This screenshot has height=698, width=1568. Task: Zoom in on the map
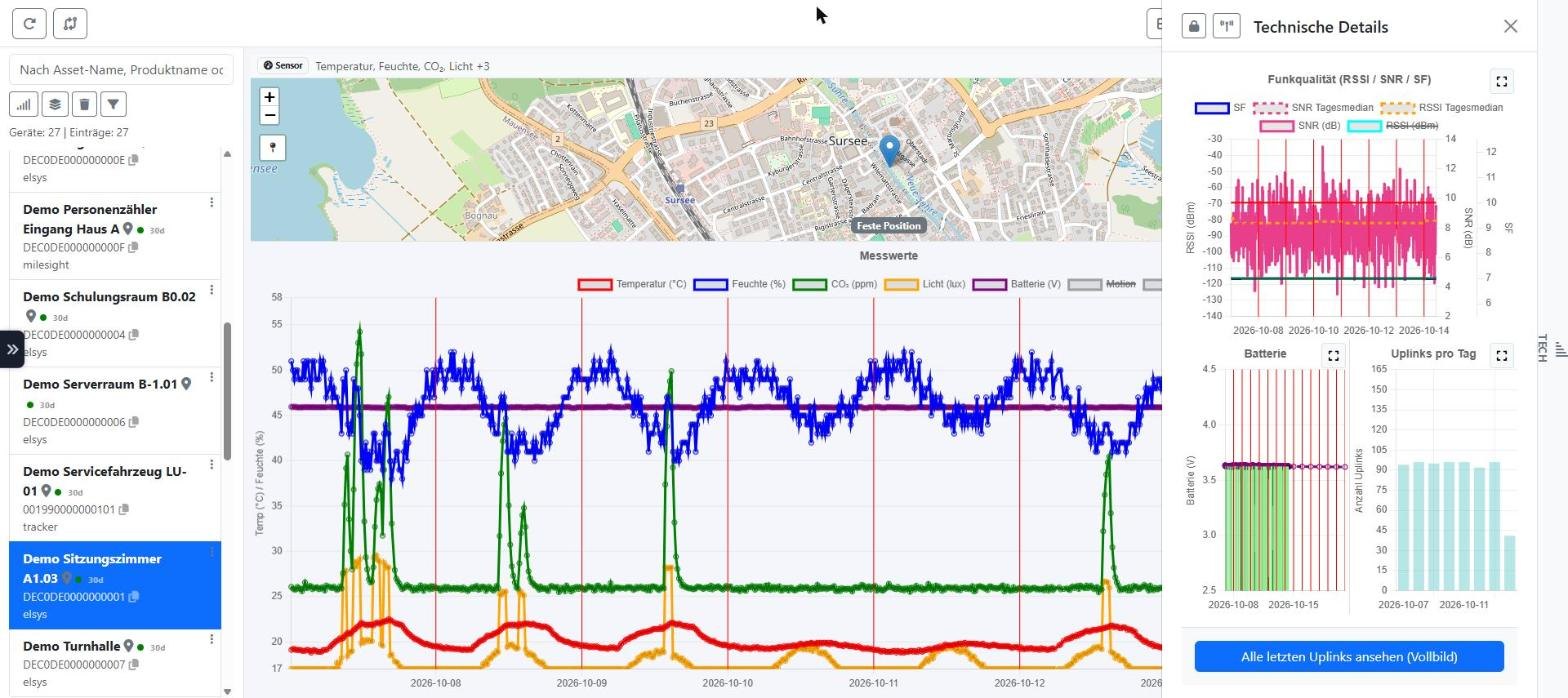pos(269,97)
